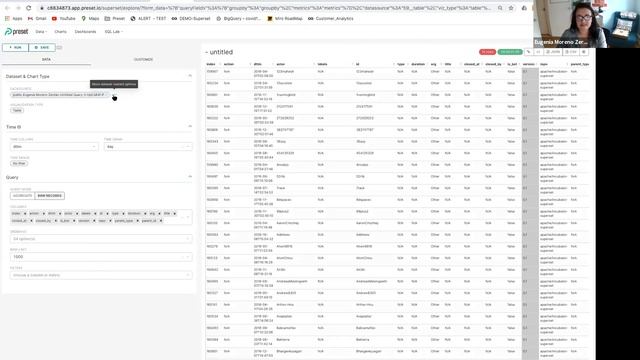Sort by the 'version' column header
This screenshot has height=360, width=640.
(x=529, y=64)
